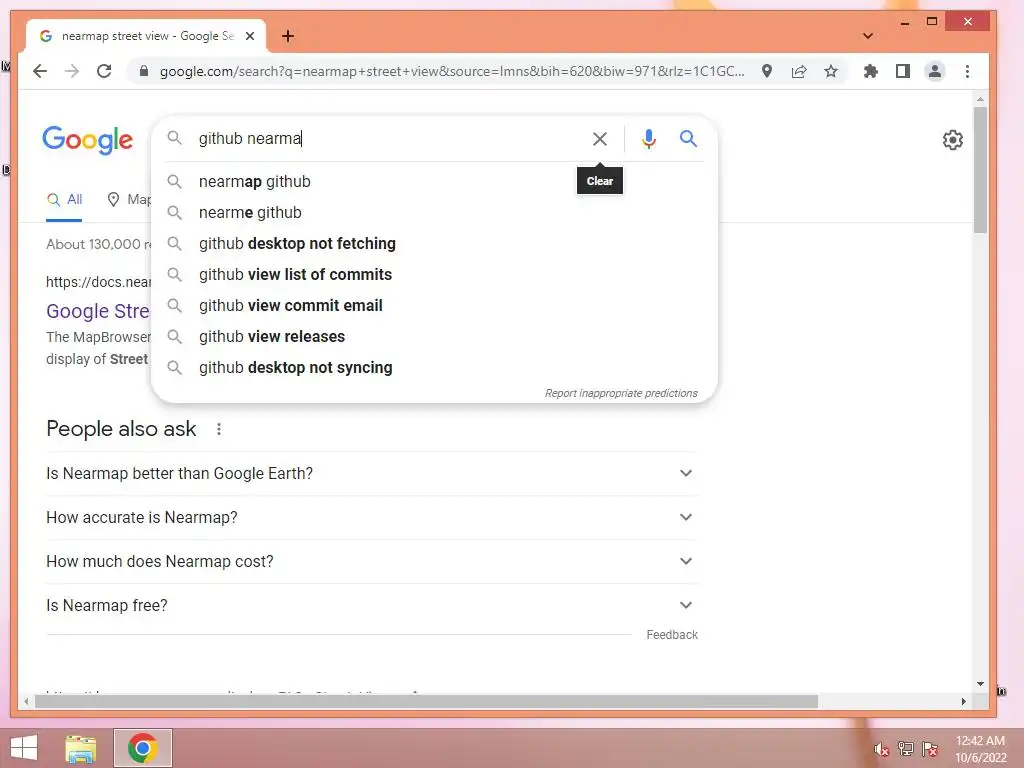
Task: Submit search with blue magnifier icon
Action: coord(688,138)
